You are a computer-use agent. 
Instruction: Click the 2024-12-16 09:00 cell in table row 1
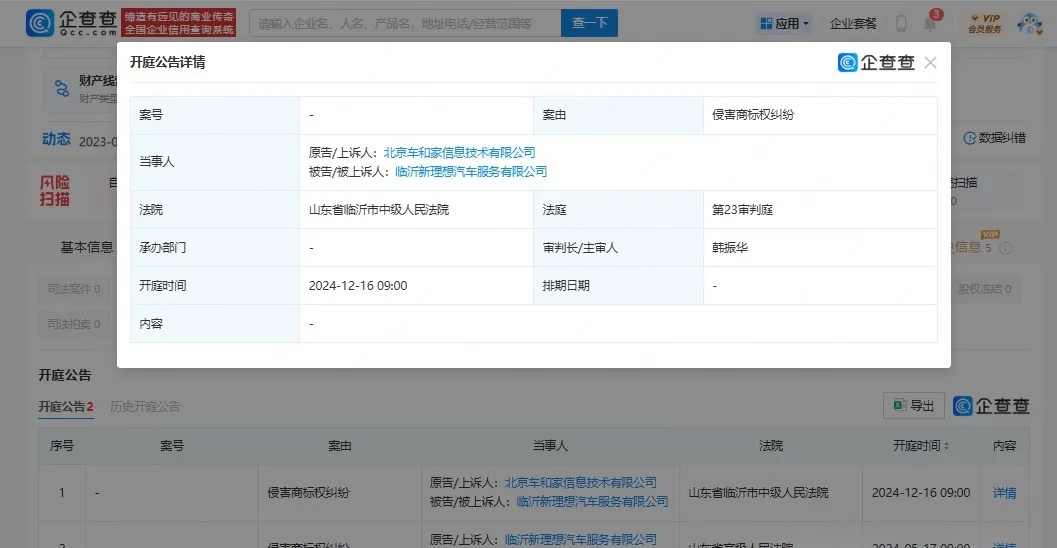(x=921, y=493)
